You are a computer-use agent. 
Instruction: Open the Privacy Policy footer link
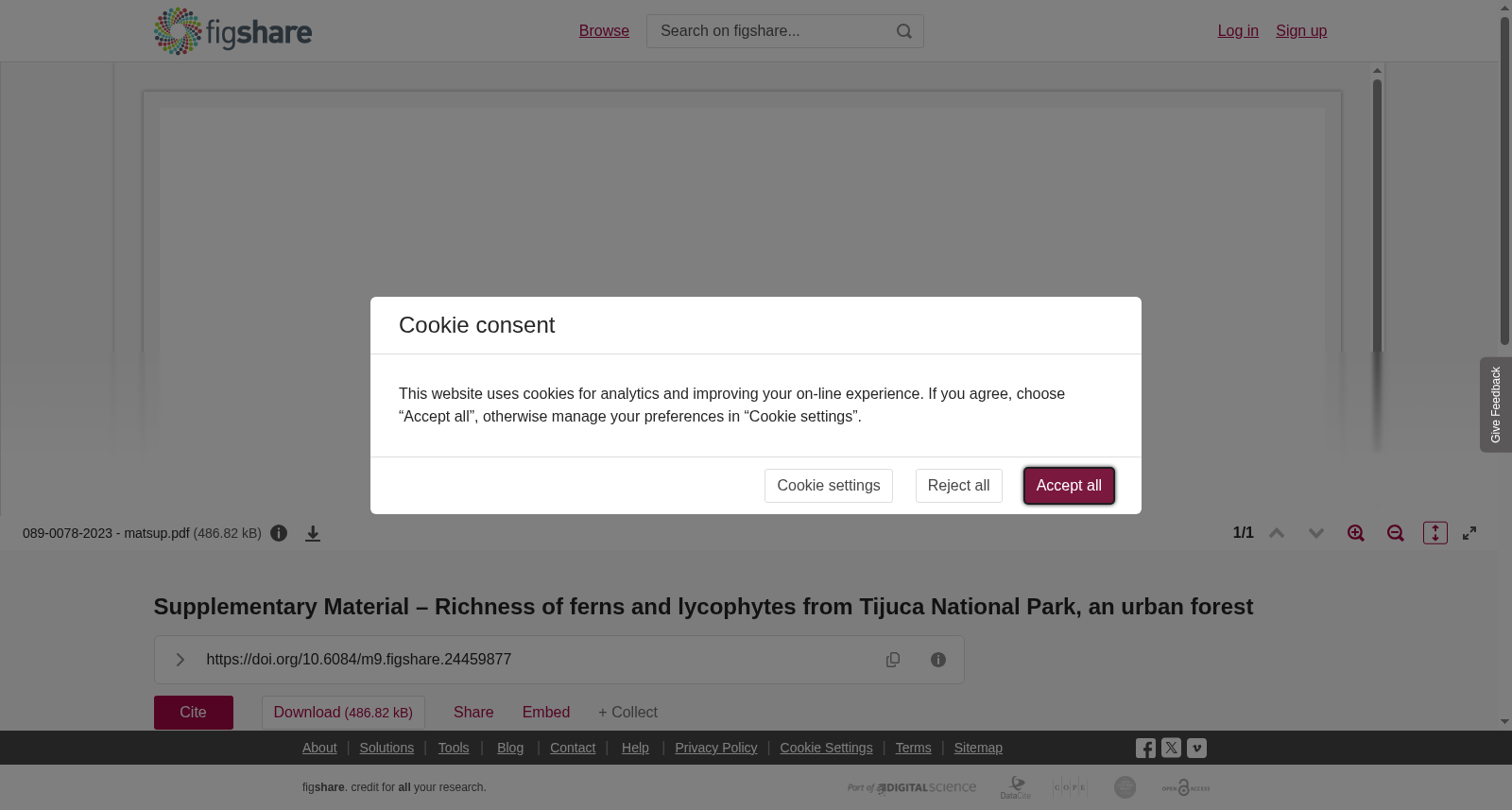pos(716,748)
